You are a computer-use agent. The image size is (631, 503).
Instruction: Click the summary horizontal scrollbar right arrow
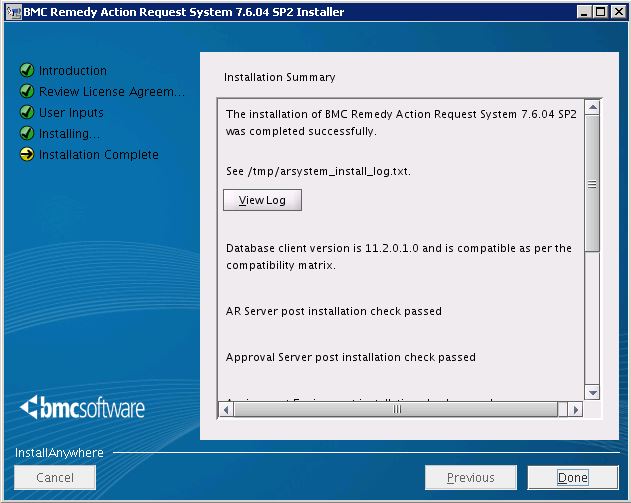[575, 410]
